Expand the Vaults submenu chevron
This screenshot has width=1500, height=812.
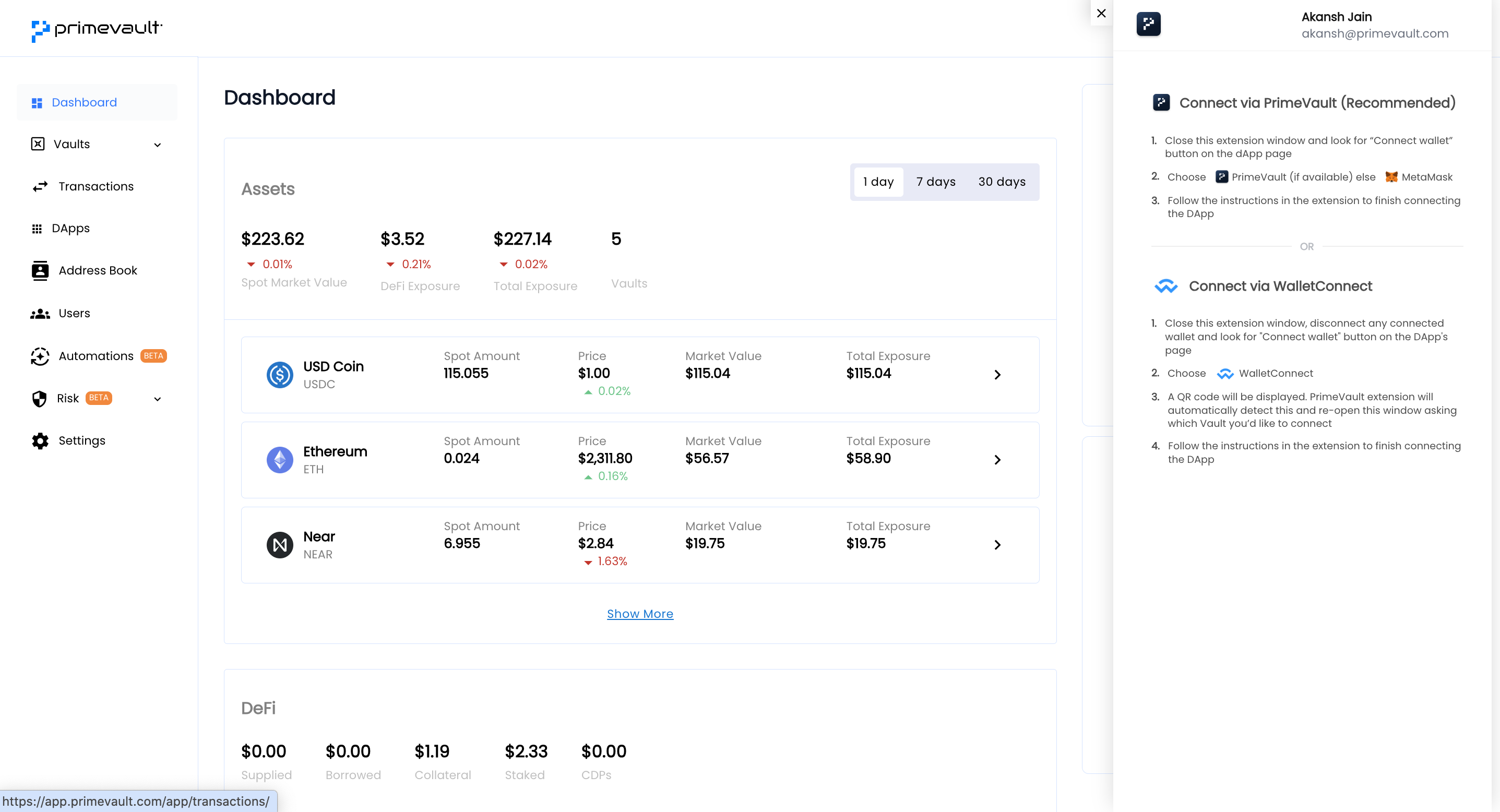click(157, 145)
